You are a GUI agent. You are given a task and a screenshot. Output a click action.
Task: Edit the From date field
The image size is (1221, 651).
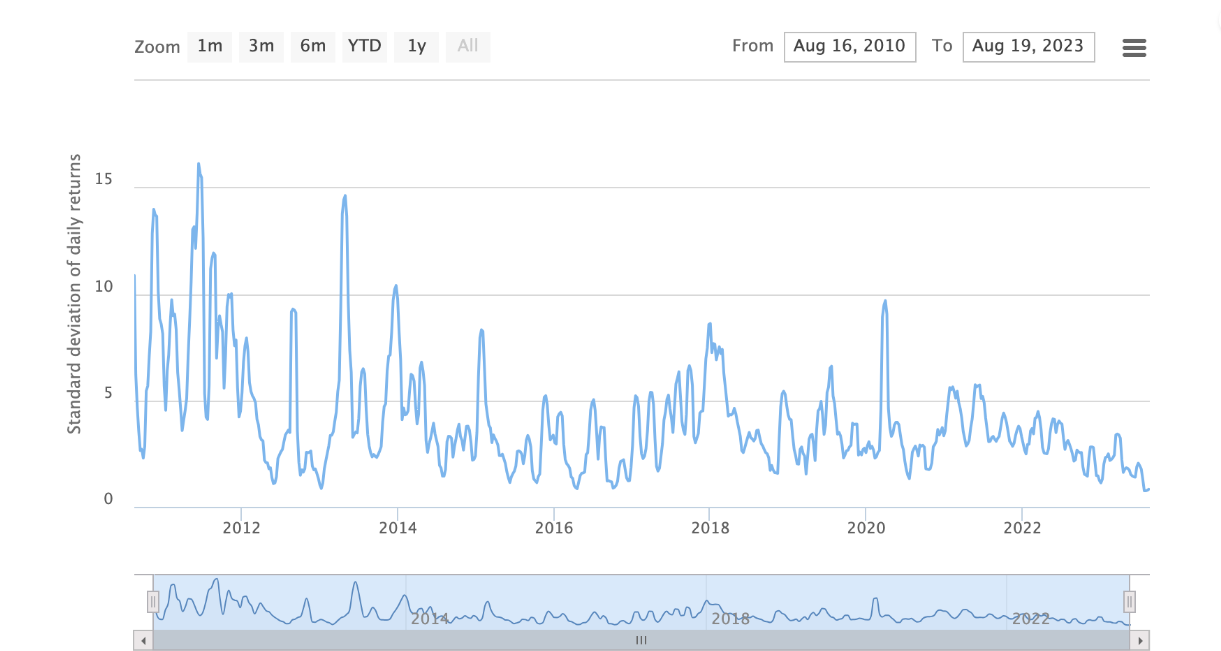coord(850,47)
